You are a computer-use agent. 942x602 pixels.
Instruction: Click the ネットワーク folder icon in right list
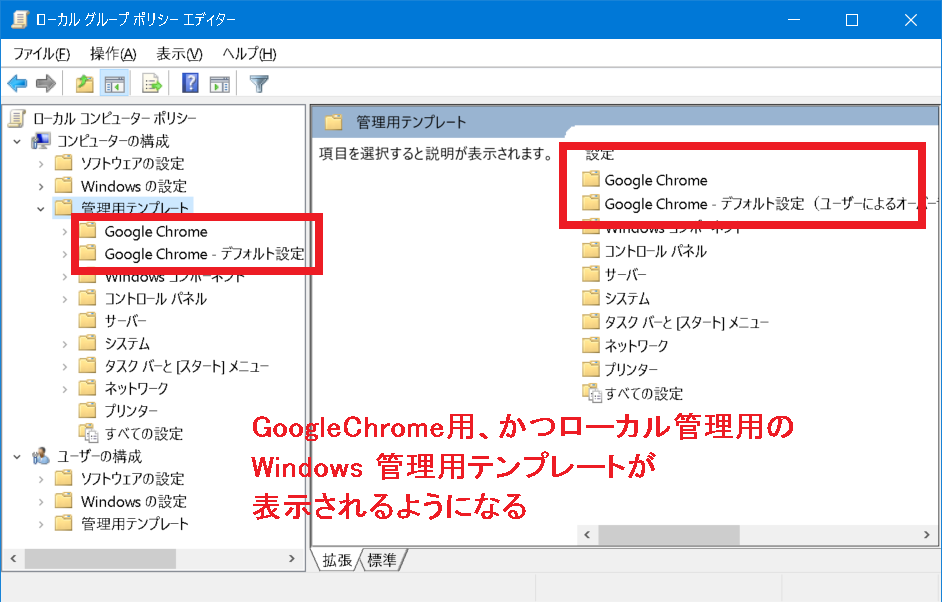point(591,345)
